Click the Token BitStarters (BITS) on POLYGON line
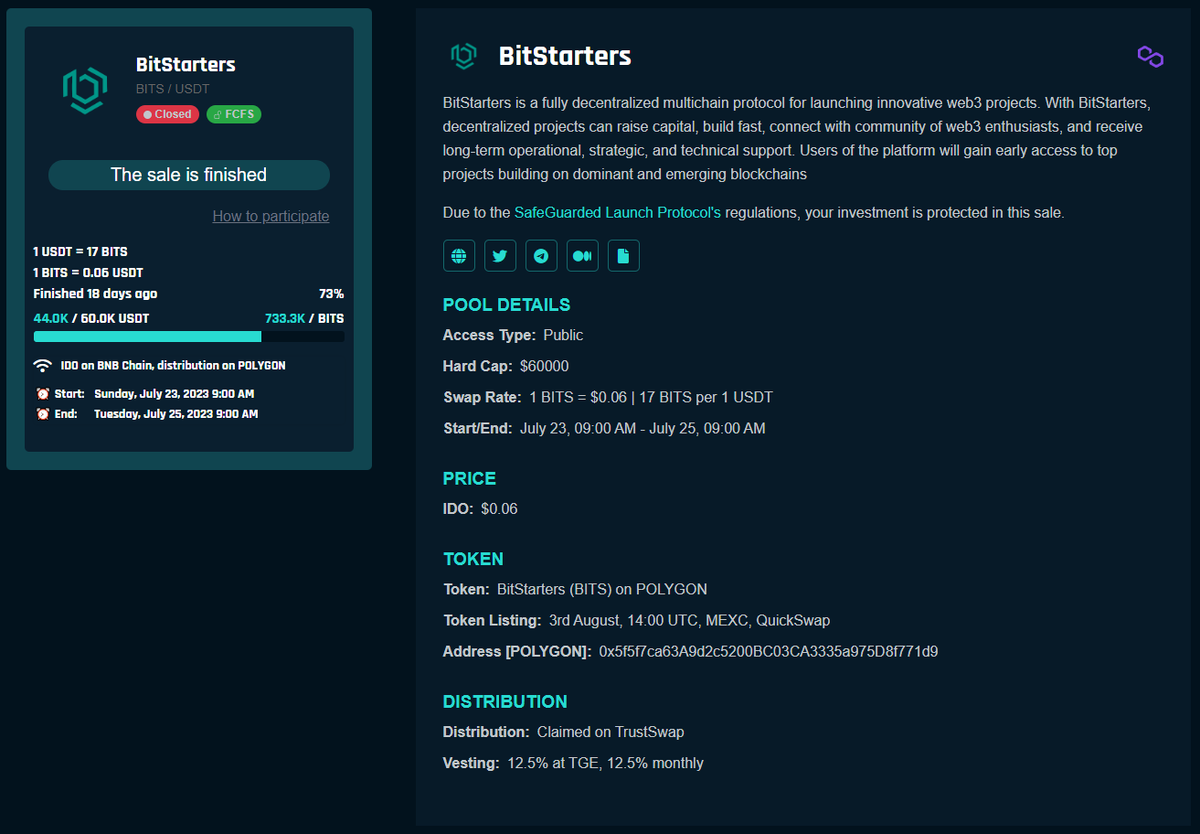 coord(575,590)
